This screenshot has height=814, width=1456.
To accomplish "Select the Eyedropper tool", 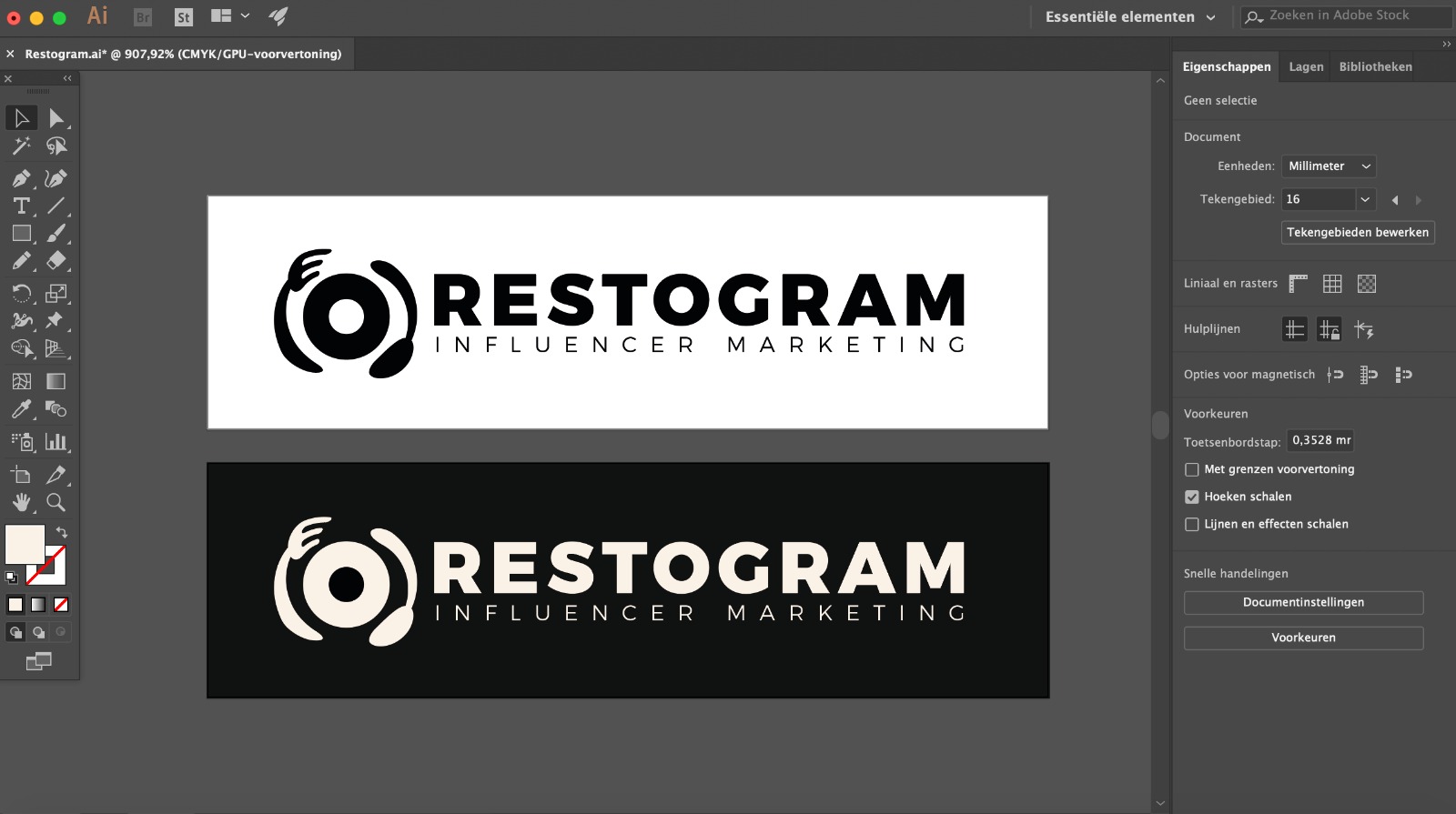I will [22, 409].
